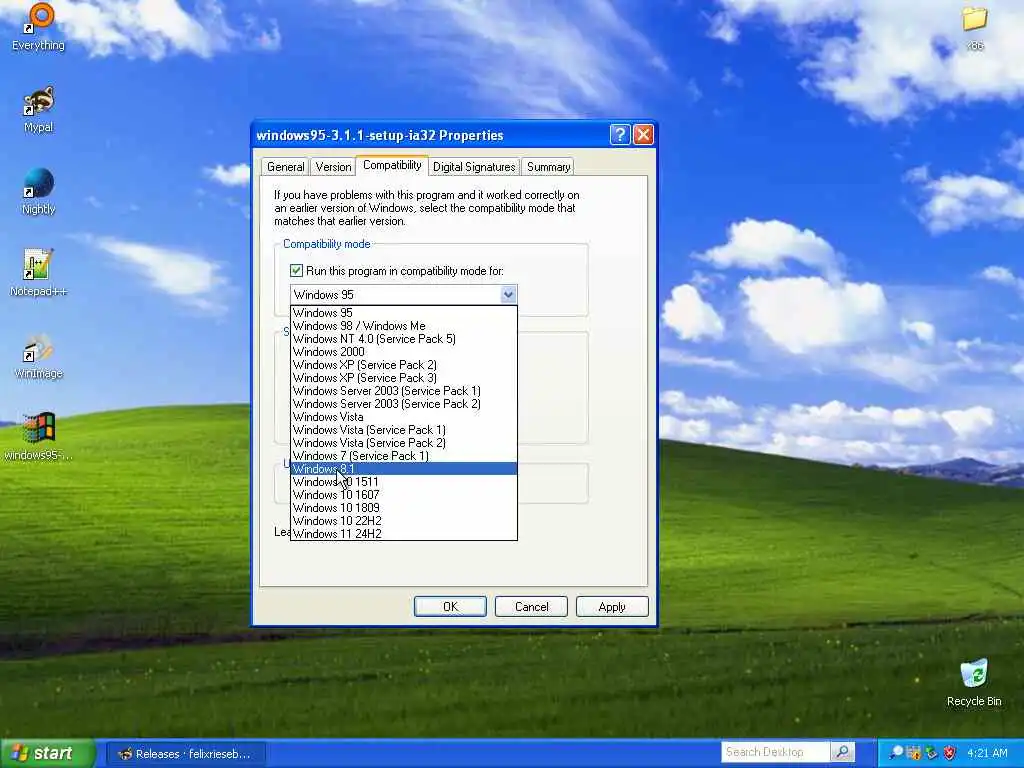Pick the Windows 10 22H2 entry

click(404, 521)
